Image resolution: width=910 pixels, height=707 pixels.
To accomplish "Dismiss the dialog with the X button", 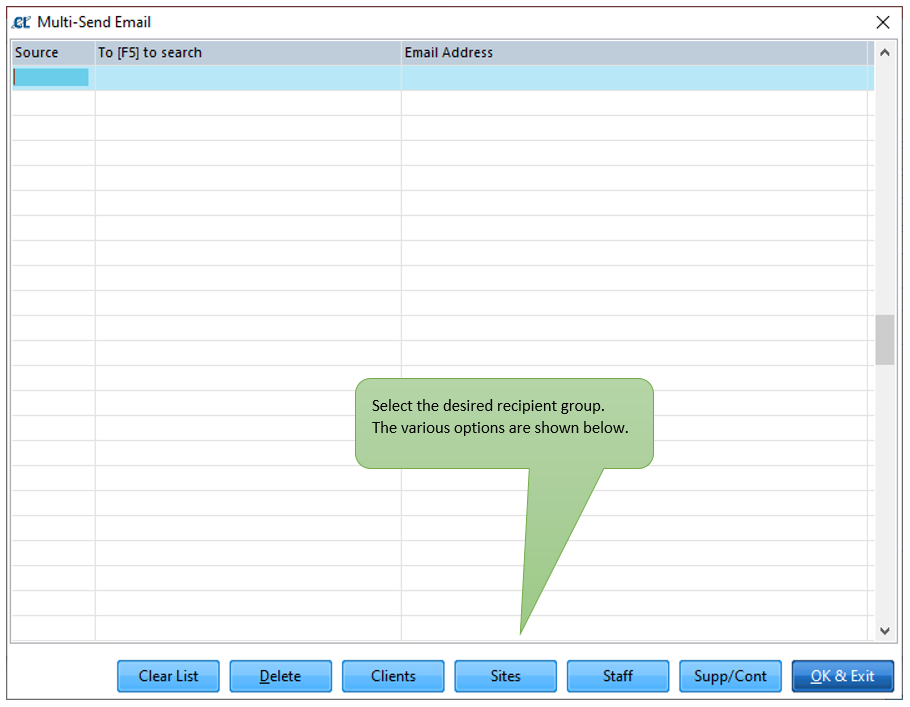I will 884,21.
